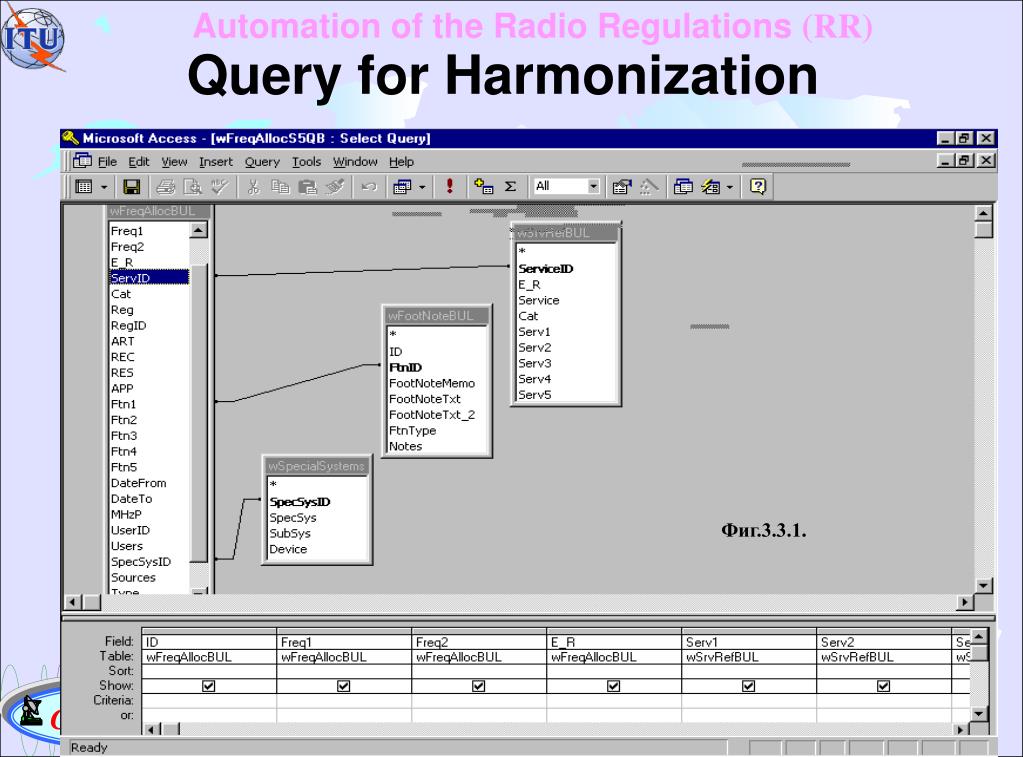Open the View menu
Screen dimensions: 1023x757
[x=174, y=162]
